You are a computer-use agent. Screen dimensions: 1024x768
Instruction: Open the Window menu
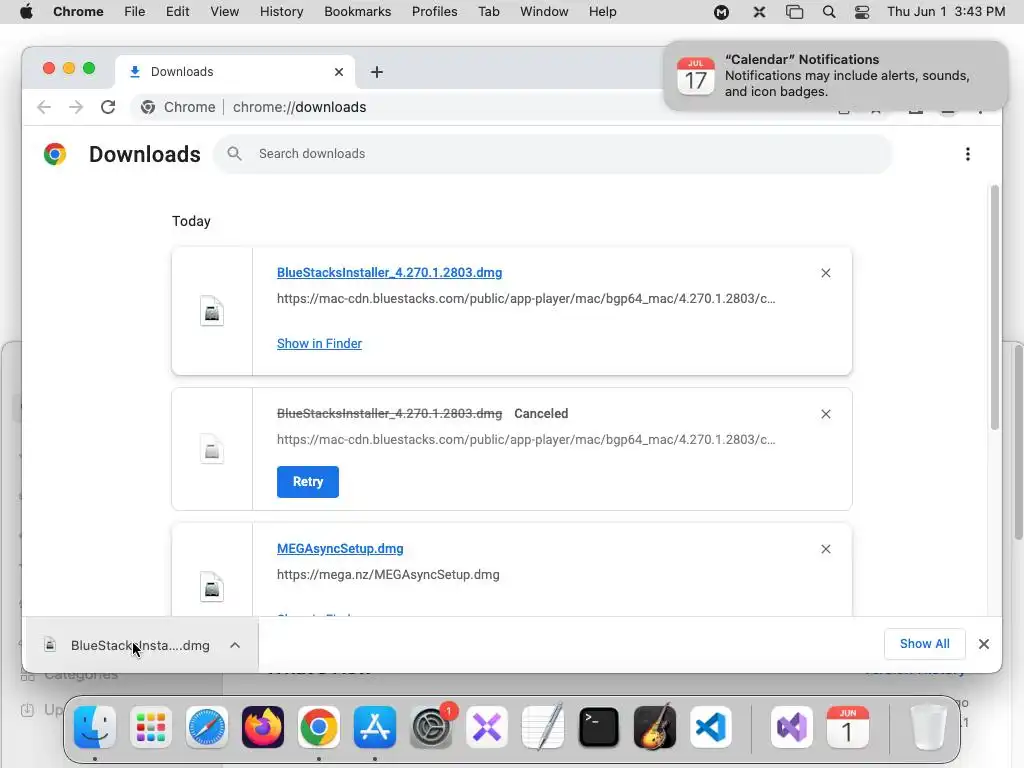(544, 12)
